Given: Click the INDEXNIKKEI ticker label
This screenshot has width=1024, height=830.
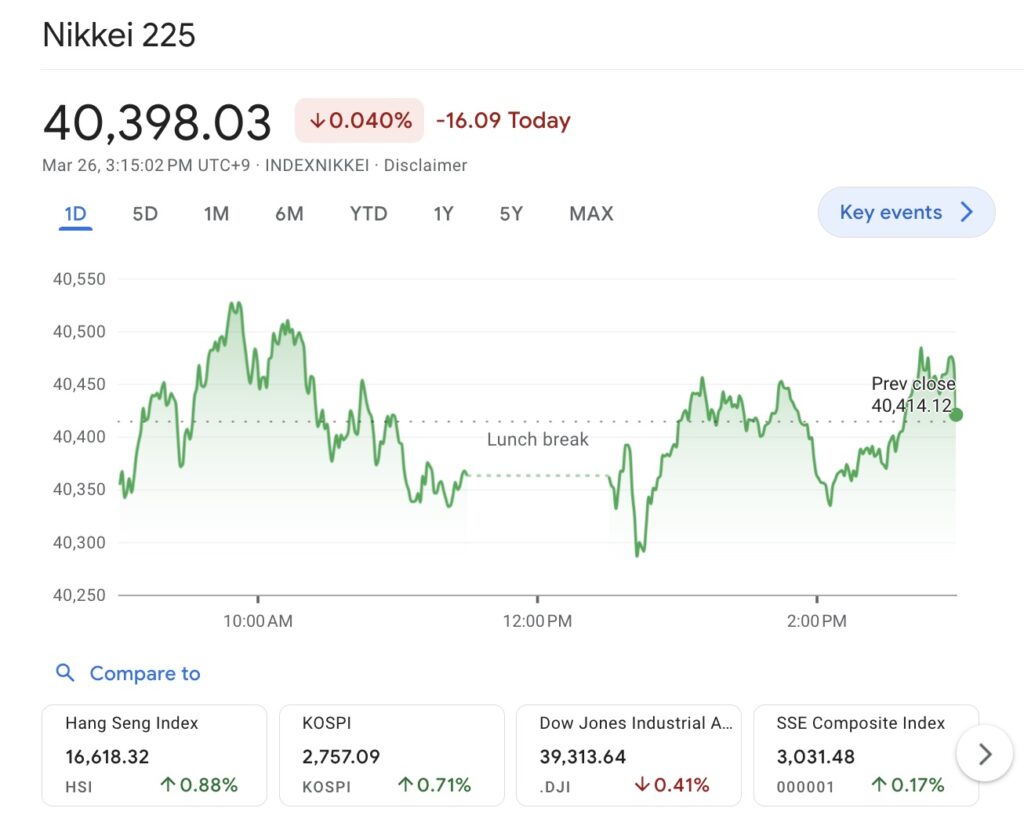Looking at the screenshot, I should point(317,165).
